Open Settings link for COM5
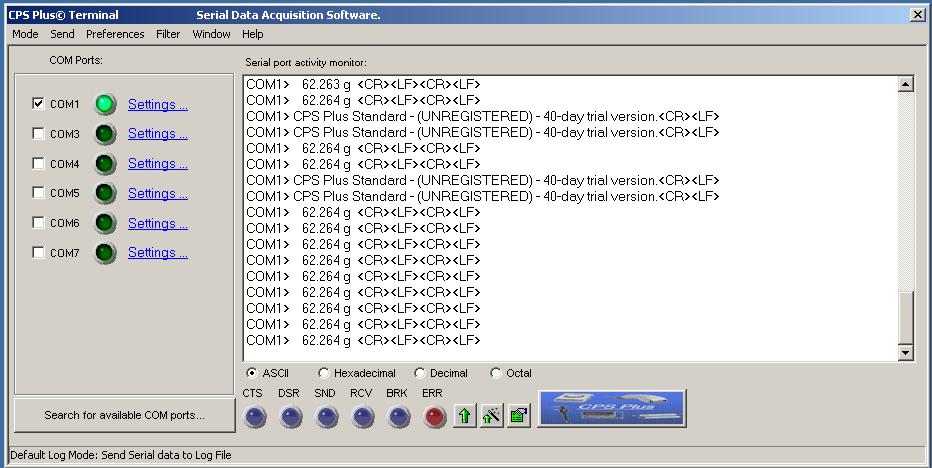Image resolution: width=932 pixels, height=468 pixels. 158,193
